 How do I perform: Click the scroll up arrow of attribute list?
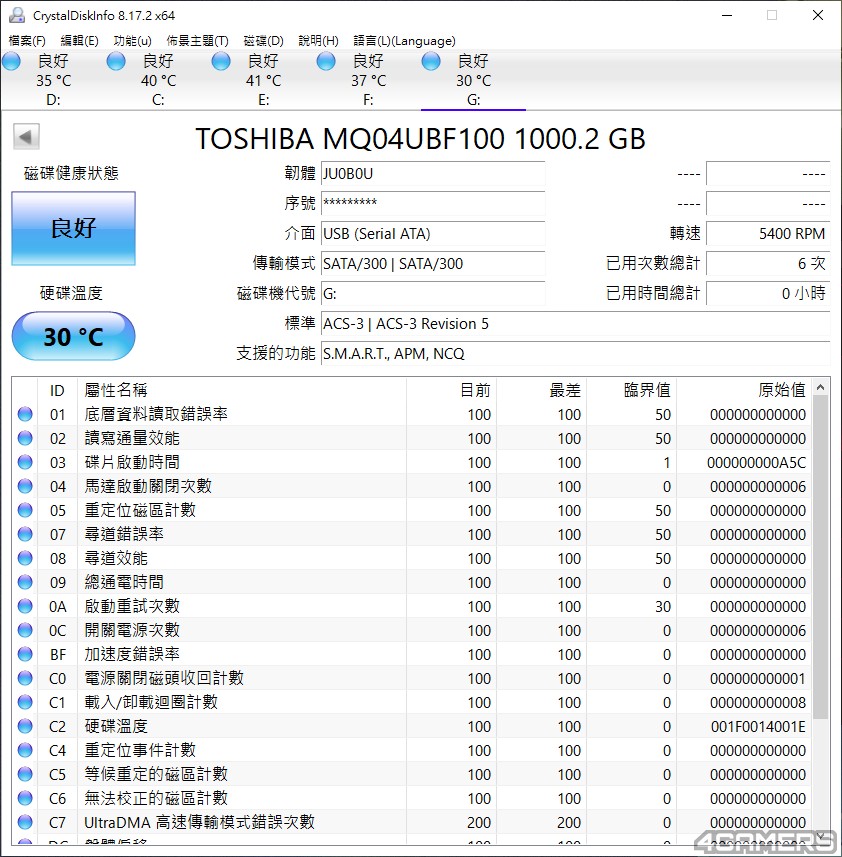(x=820, y=388)
